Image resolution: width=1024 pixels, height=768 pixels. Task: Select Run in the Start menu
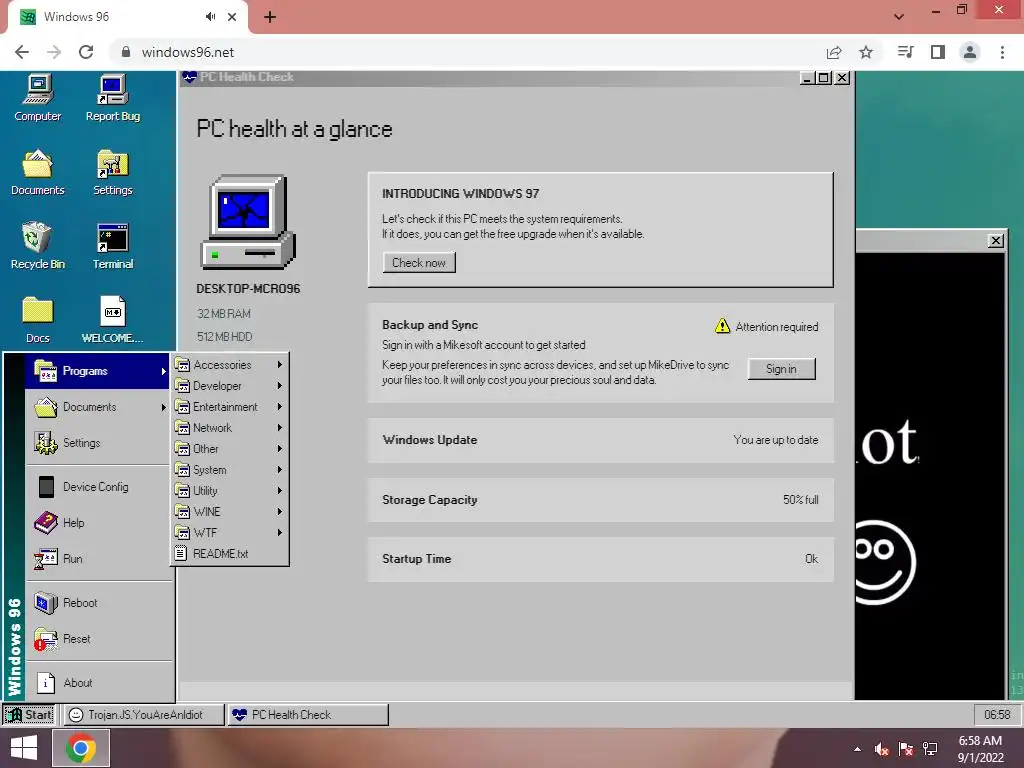pos(97,558)
